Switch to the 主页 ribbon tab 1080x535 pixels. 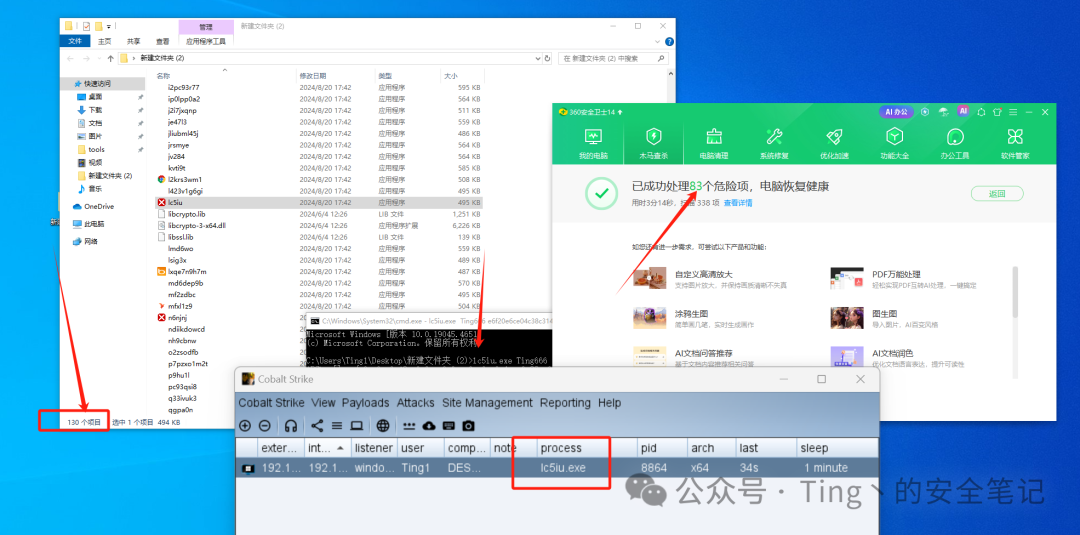(x=105, y=41)
